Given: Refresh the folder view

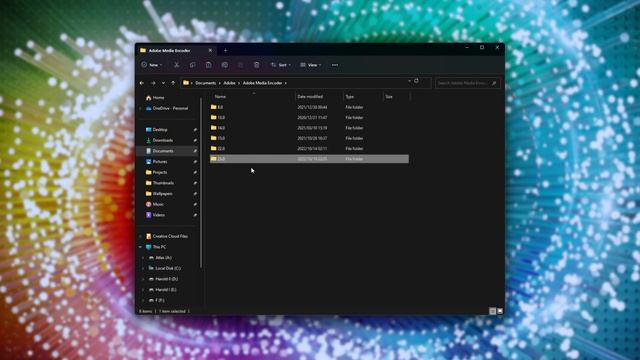Looking at the screenshot, I should (x=416, y=81).
